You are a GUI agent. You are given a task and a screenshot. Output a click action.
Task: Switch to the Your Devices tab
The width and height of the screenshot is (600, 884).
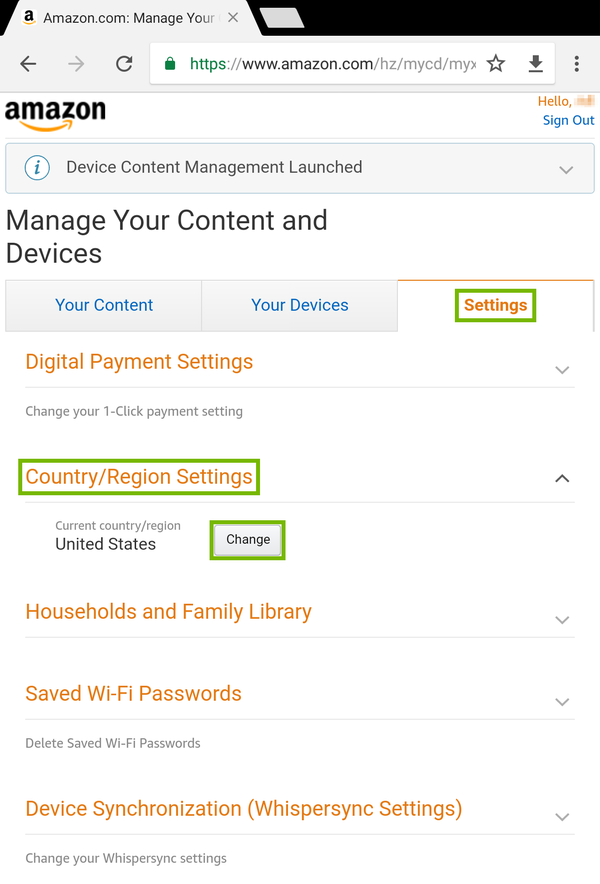pyautogui.click(x=300, y=305)
